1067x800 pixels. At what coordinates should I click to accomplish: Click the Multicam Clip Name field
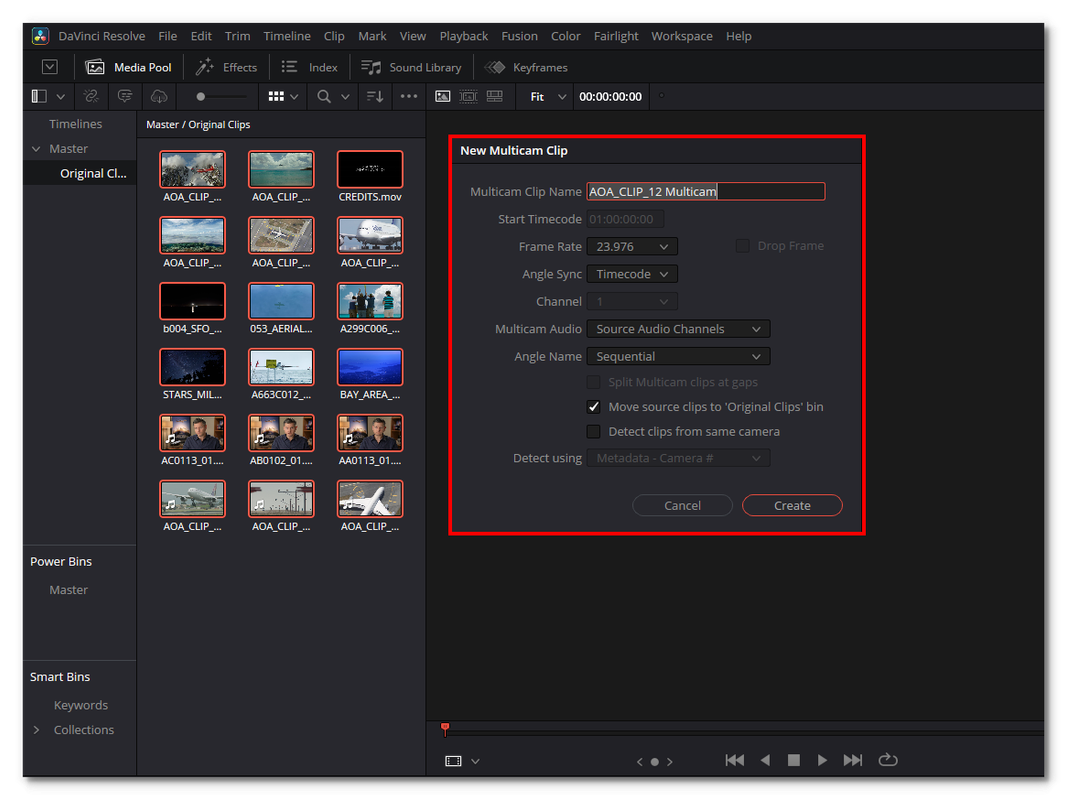pos(706,191)
